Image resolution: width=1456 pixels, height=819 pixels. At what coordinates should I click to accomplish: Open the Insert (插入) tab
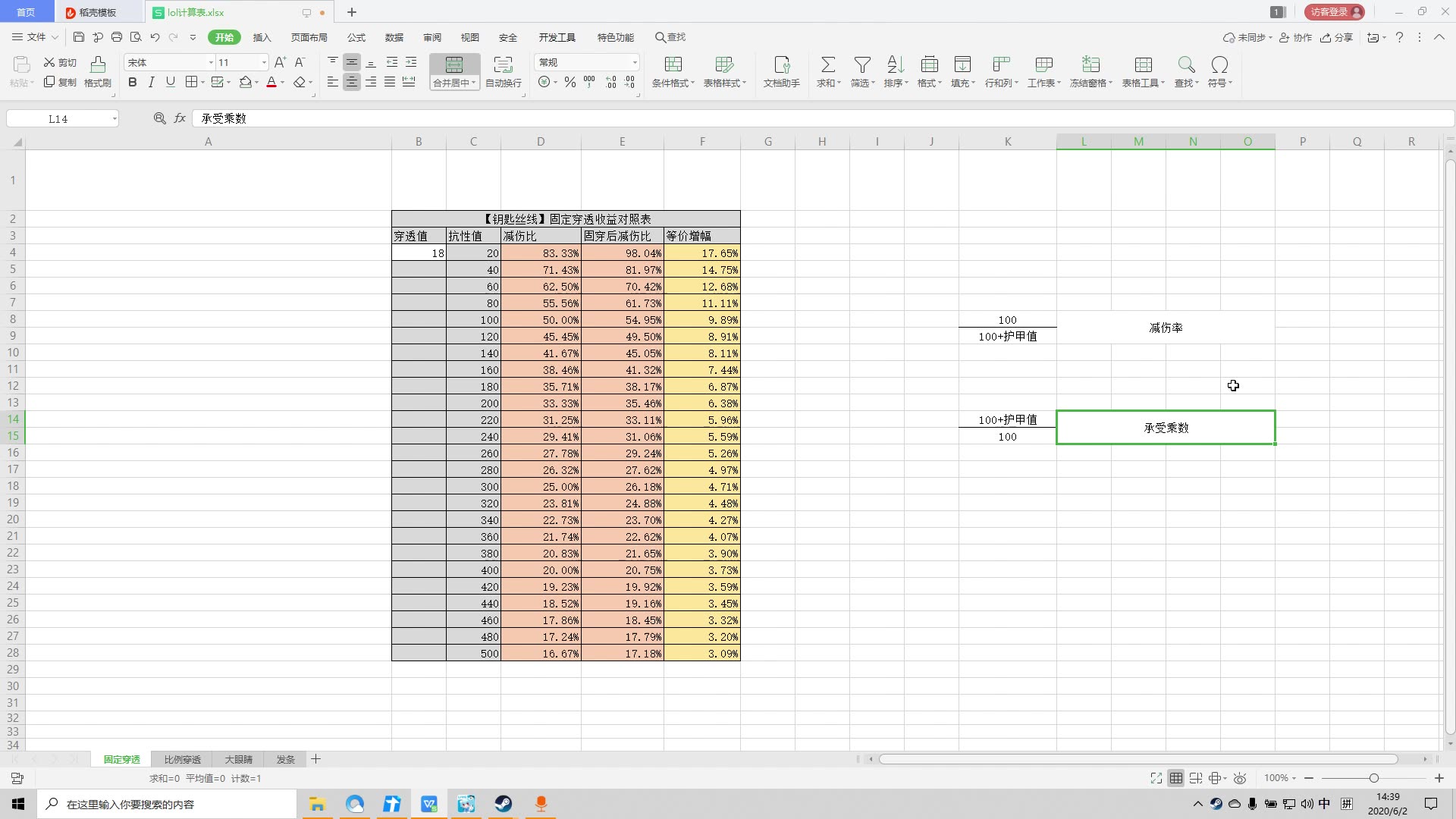click(x=262, y=37)
